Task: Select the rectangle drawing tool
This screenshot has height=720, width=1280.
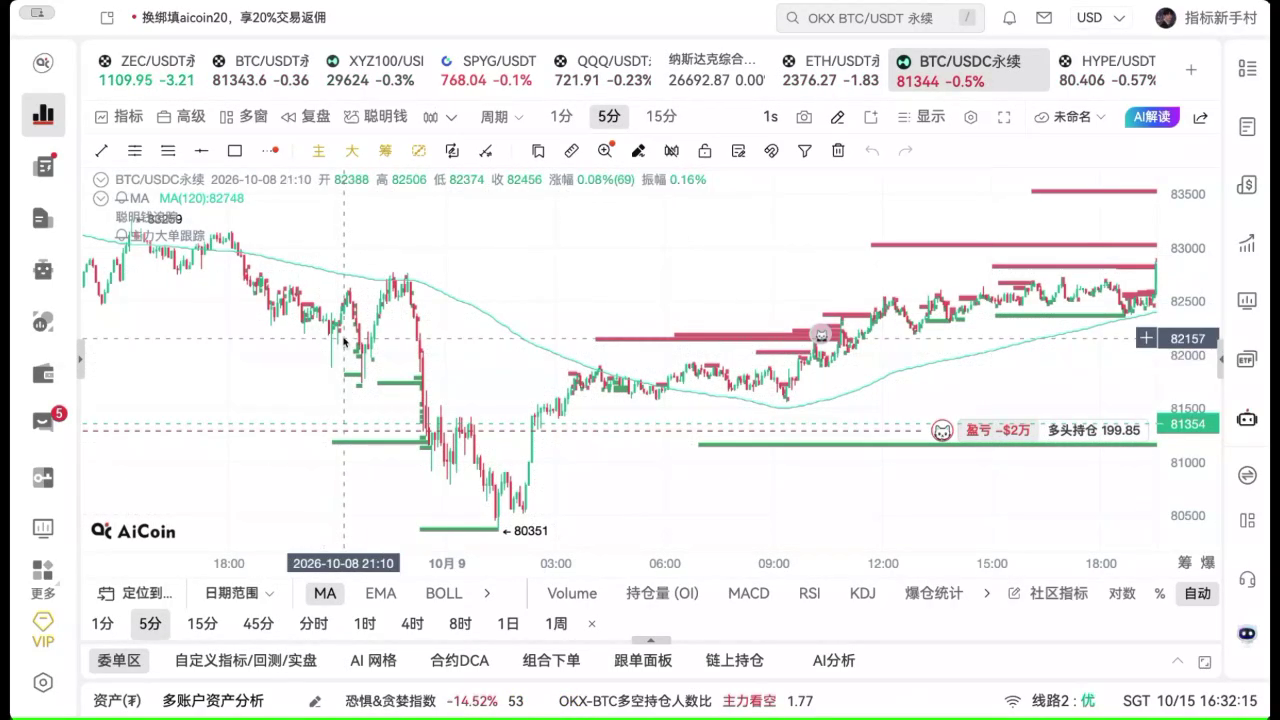Action: pyautogui.click(x=235, y=151)
